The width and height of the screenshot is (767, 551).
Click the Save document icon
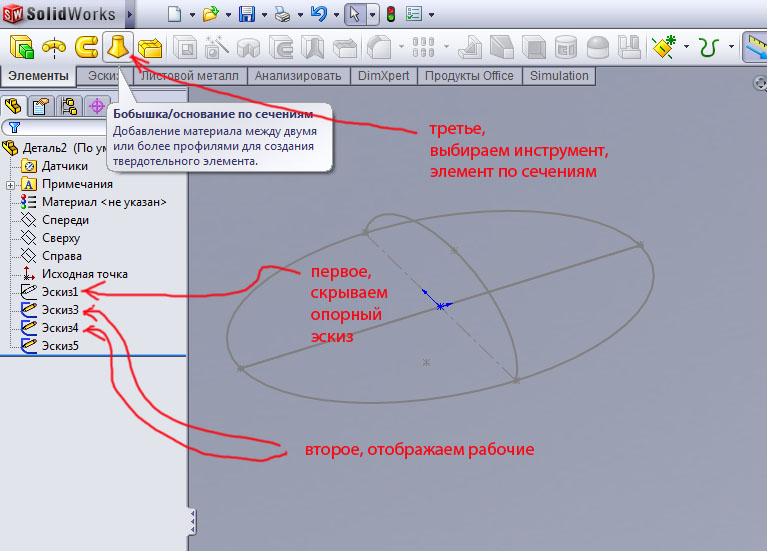(247, 15)
